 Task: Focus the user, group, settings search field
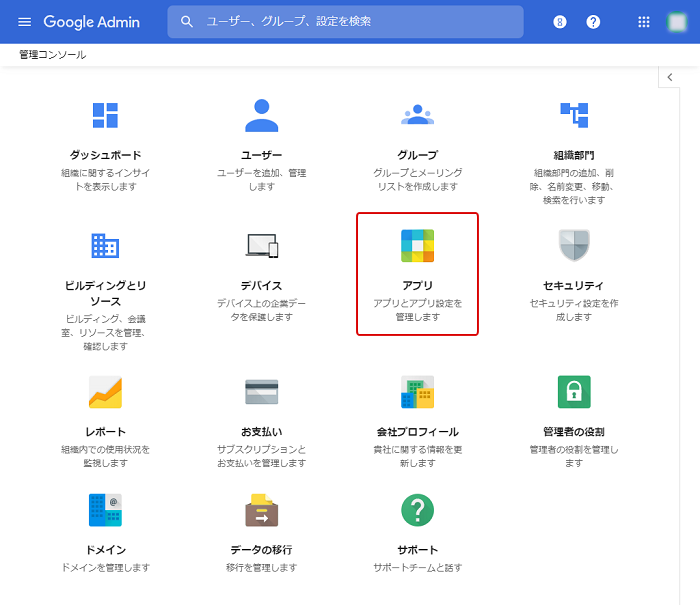(345, 21)
